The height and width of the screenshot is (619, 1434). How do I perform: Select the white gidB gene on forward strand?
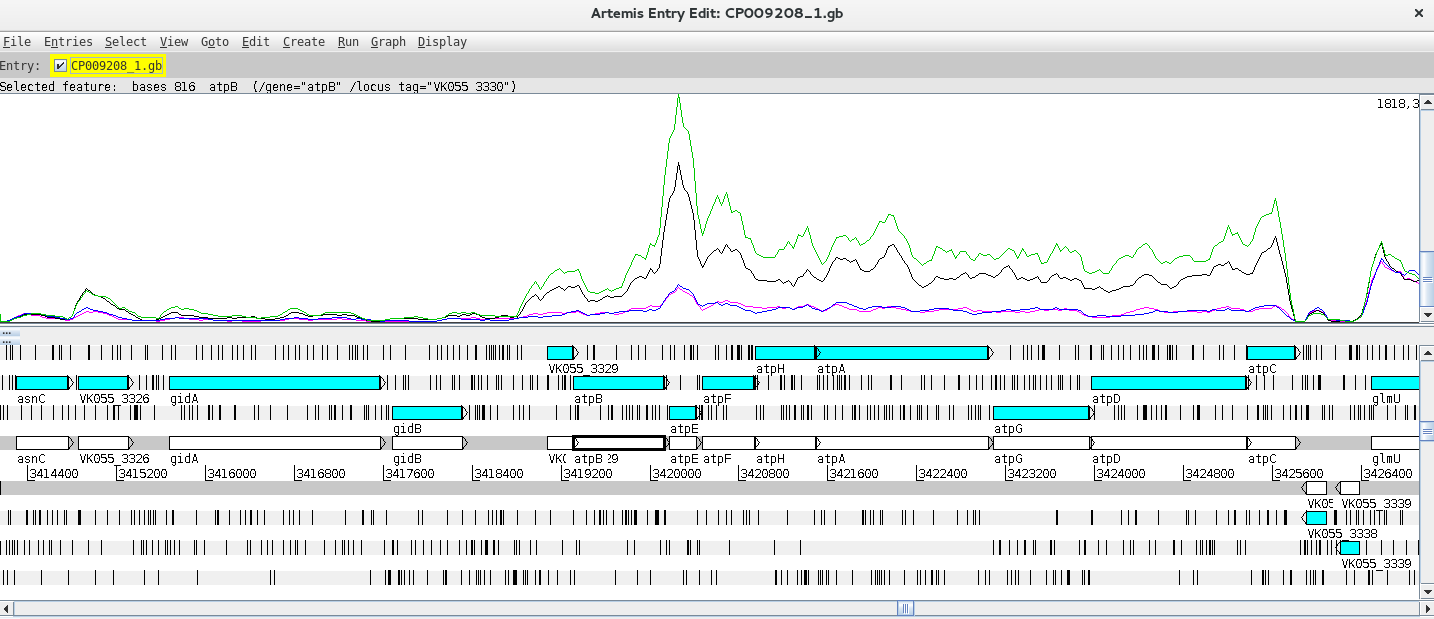tap(427, 443)
